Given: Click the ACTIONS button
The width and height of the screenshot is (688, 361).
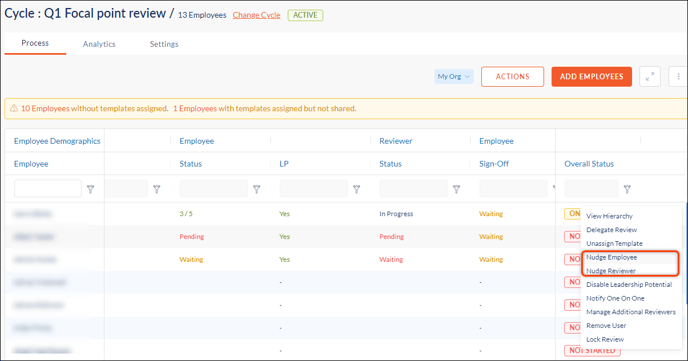Looking at the screenshot, I should pos(512,76).
